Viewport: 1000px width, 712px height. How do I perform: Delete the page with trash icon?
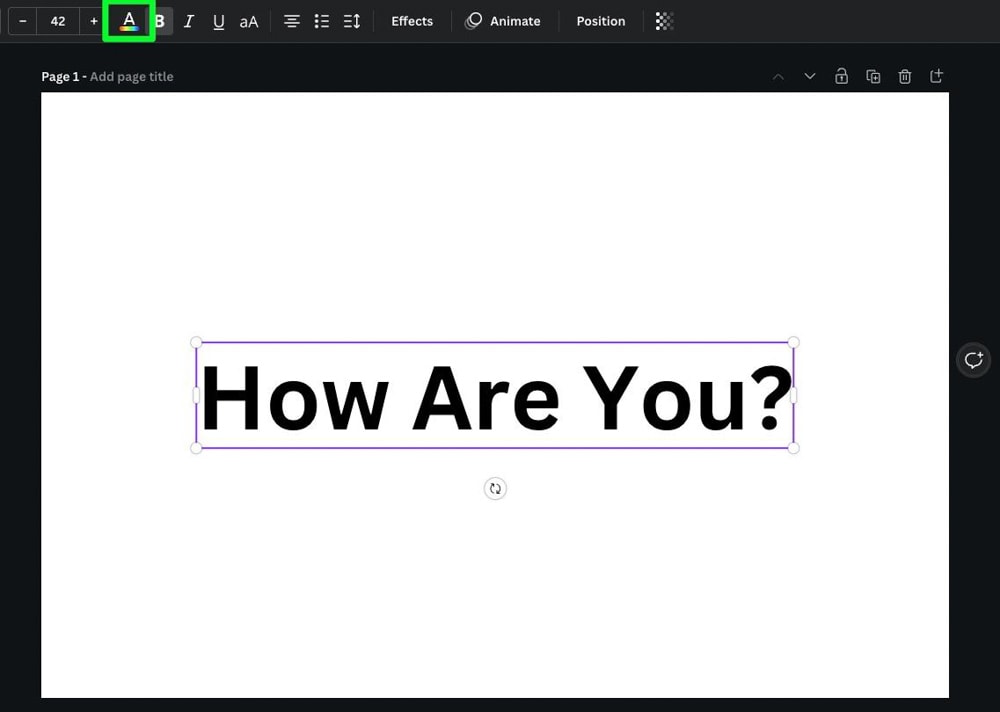coord(904,77)
